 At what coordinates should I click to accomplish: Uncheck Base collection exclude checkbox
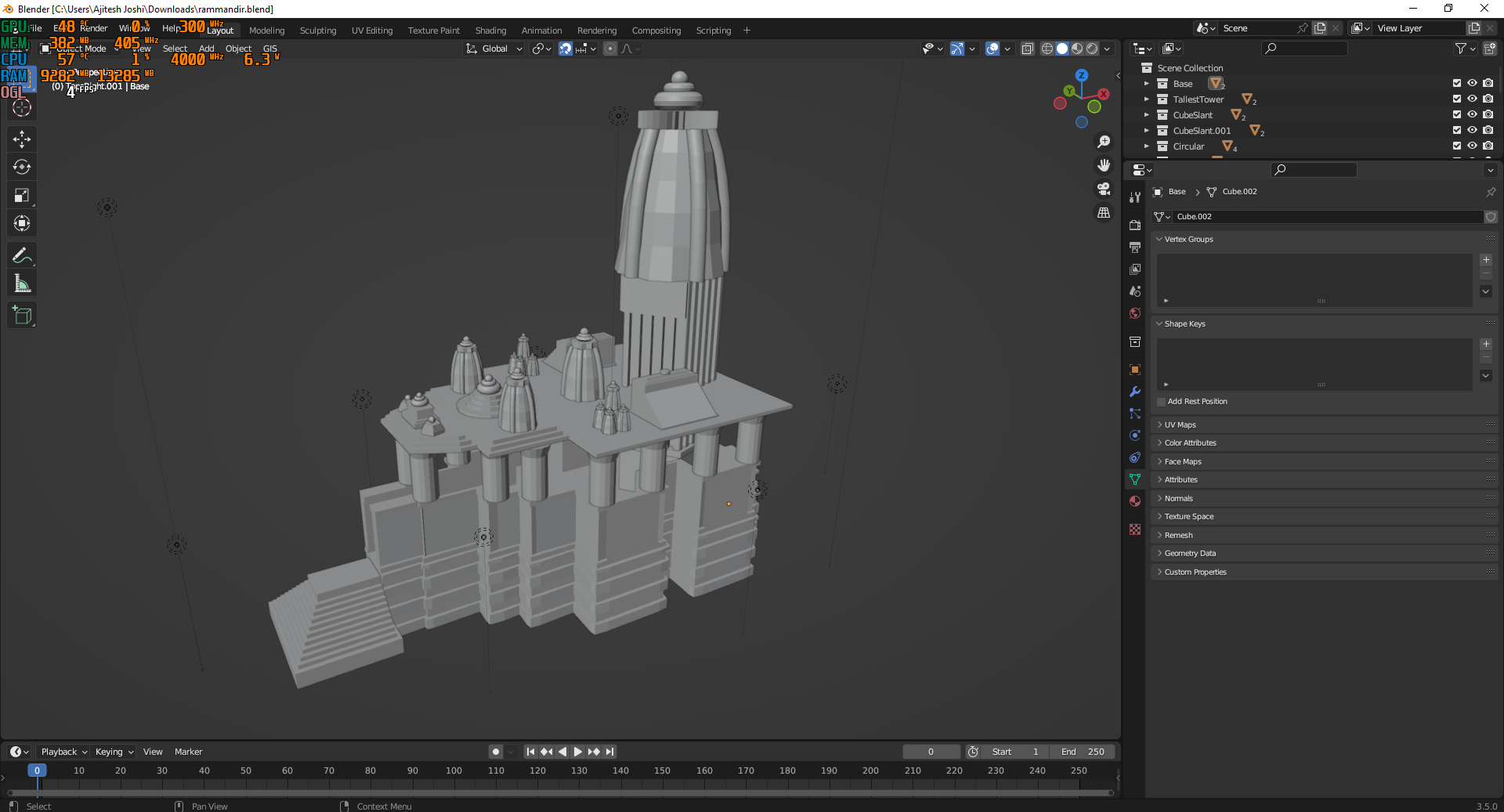1457,84
